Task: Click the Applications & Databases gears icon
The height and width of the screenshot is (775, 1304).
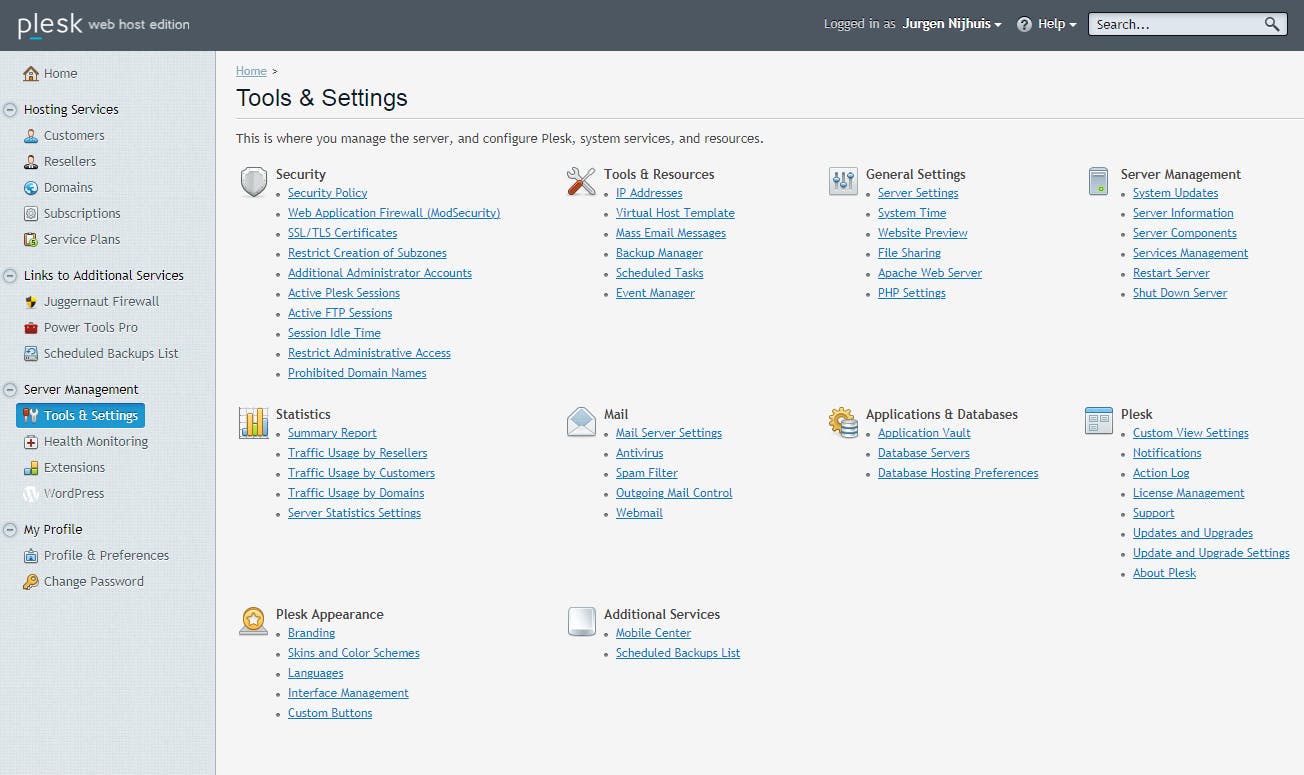Action: [842, 421]
